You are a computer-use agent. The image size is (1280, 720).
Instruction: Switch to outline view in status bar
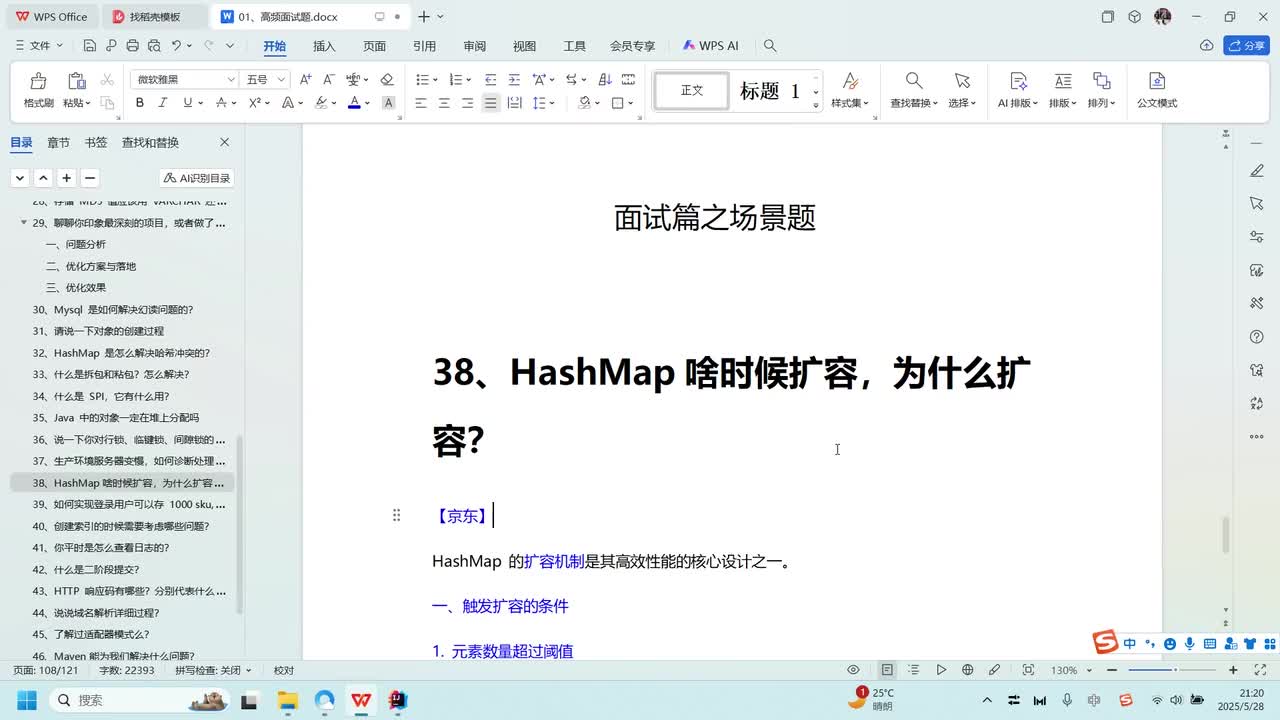(914, 670)
